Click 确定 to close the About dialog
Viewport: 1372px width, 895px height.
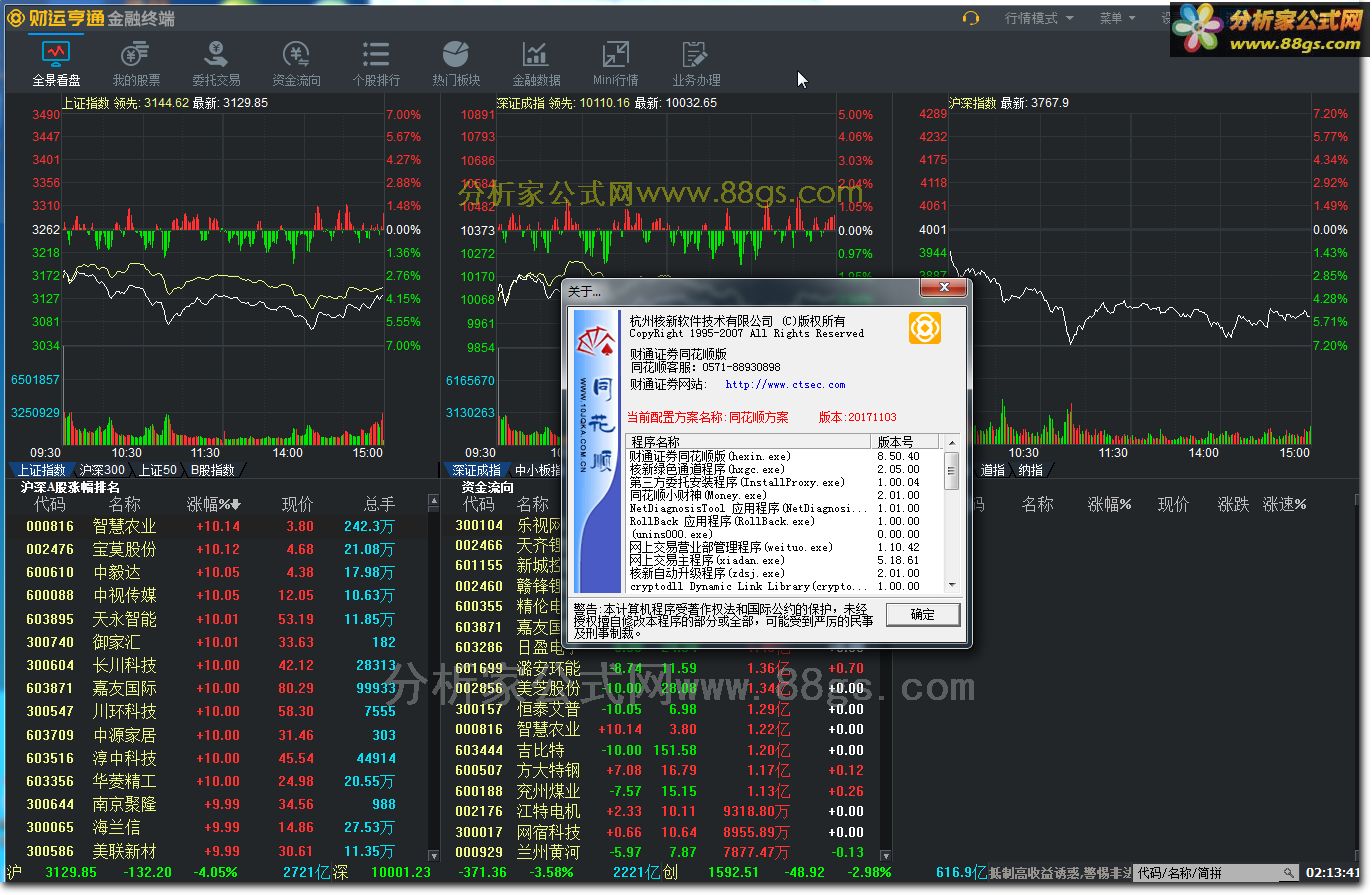tap(922, 614)
